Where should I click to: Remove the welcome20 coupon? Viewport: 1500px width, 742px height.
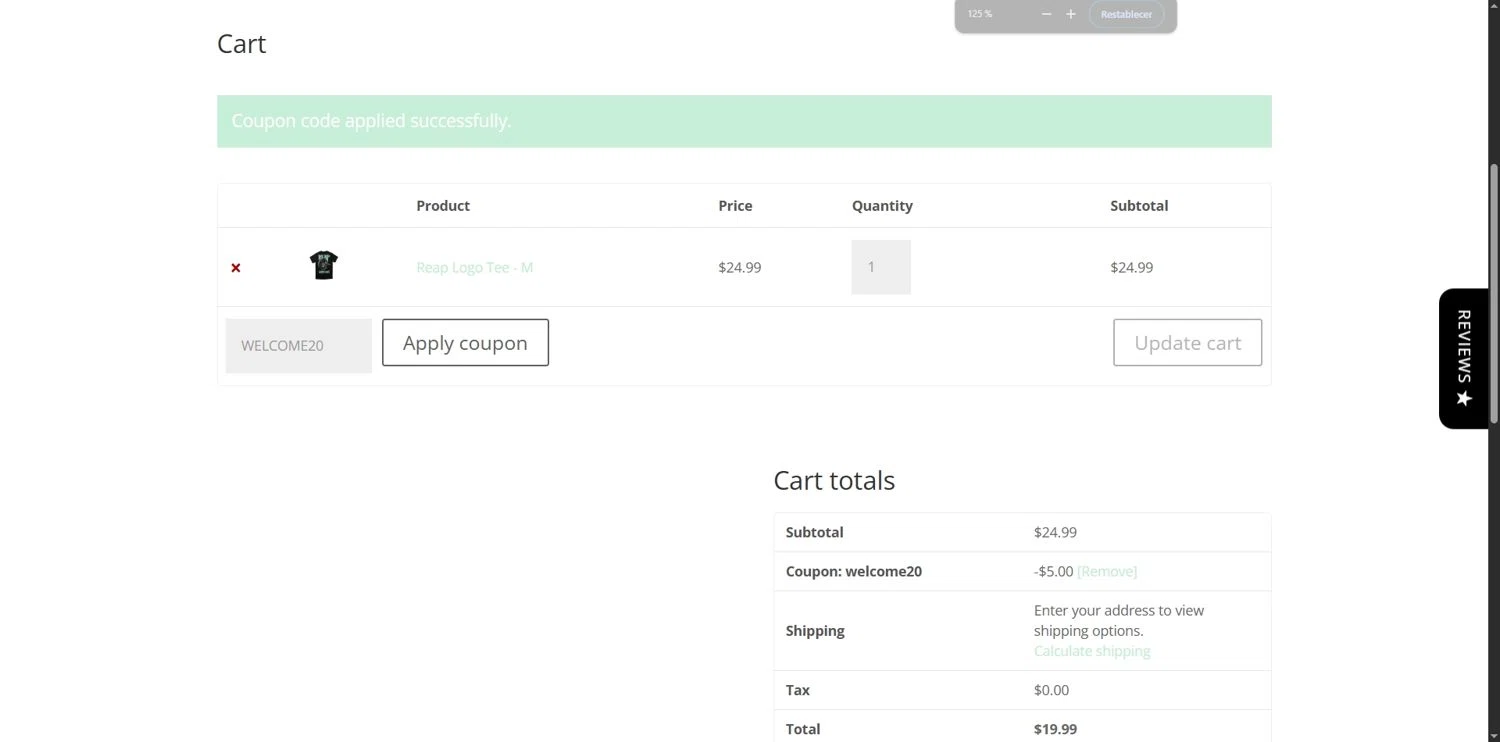pos(1106,571)
